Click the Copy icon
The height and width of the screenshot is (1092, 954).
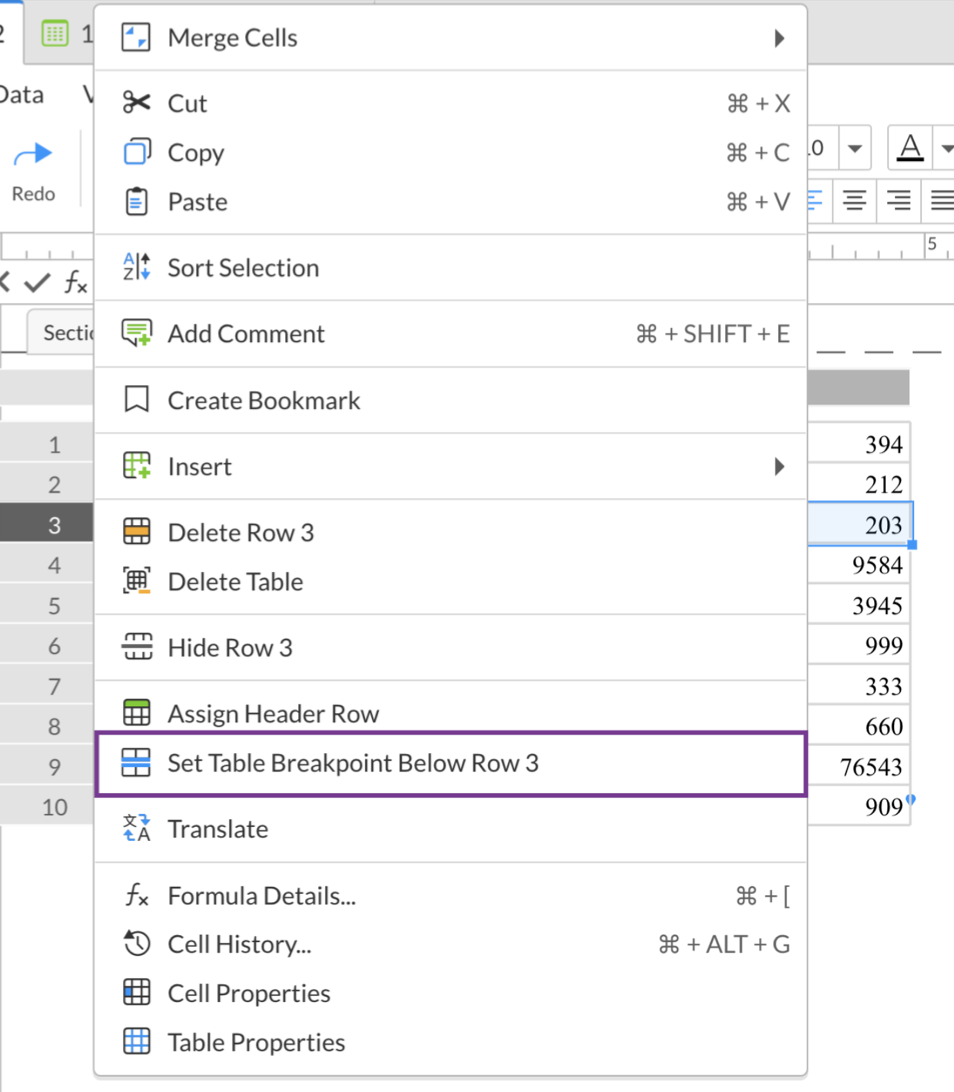(136, 152)
